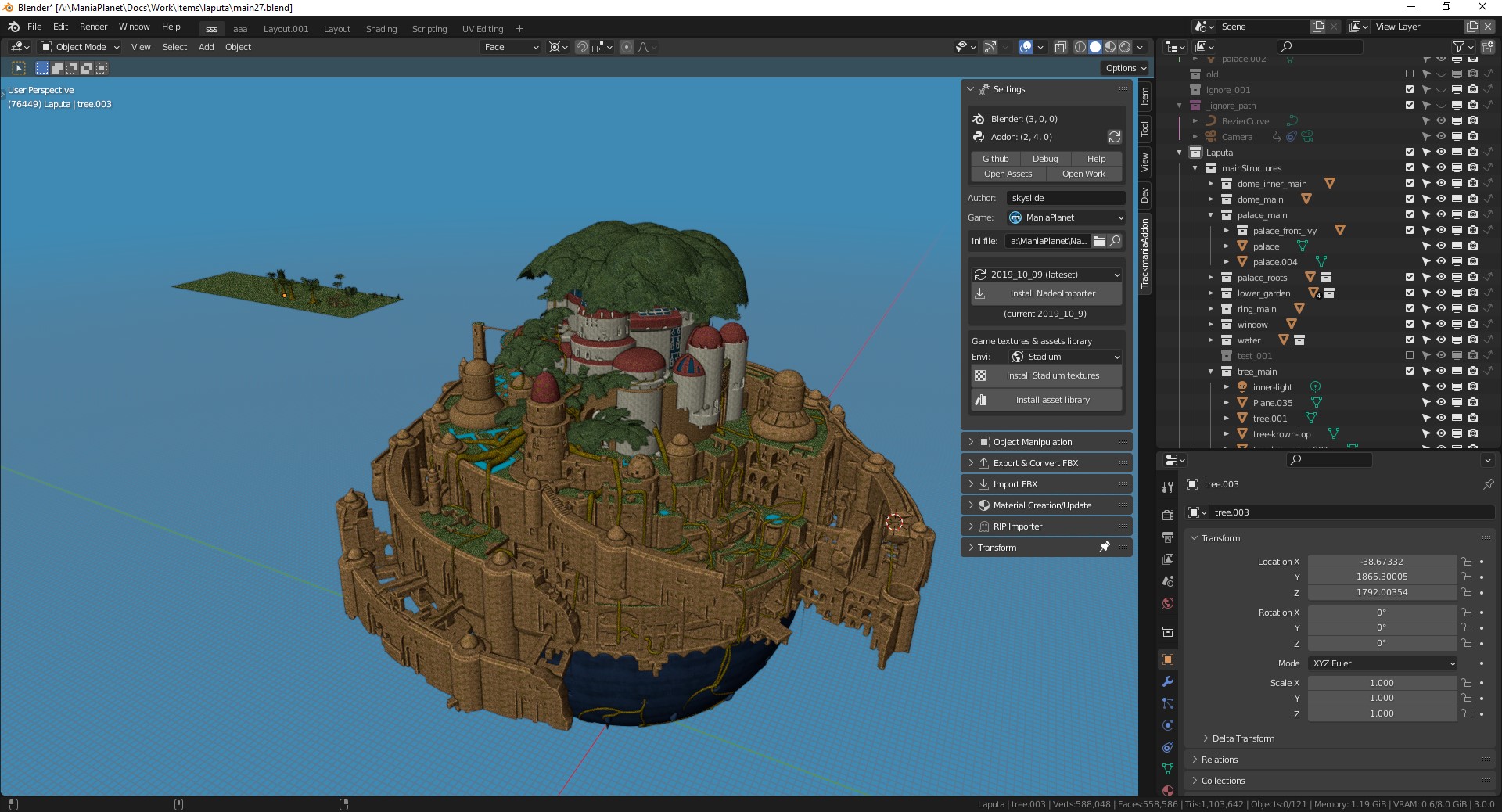The width and height of the screenshot is (1502, 812).
Task: Open the View Layer properties tab icon
Action: point(1168,559)
